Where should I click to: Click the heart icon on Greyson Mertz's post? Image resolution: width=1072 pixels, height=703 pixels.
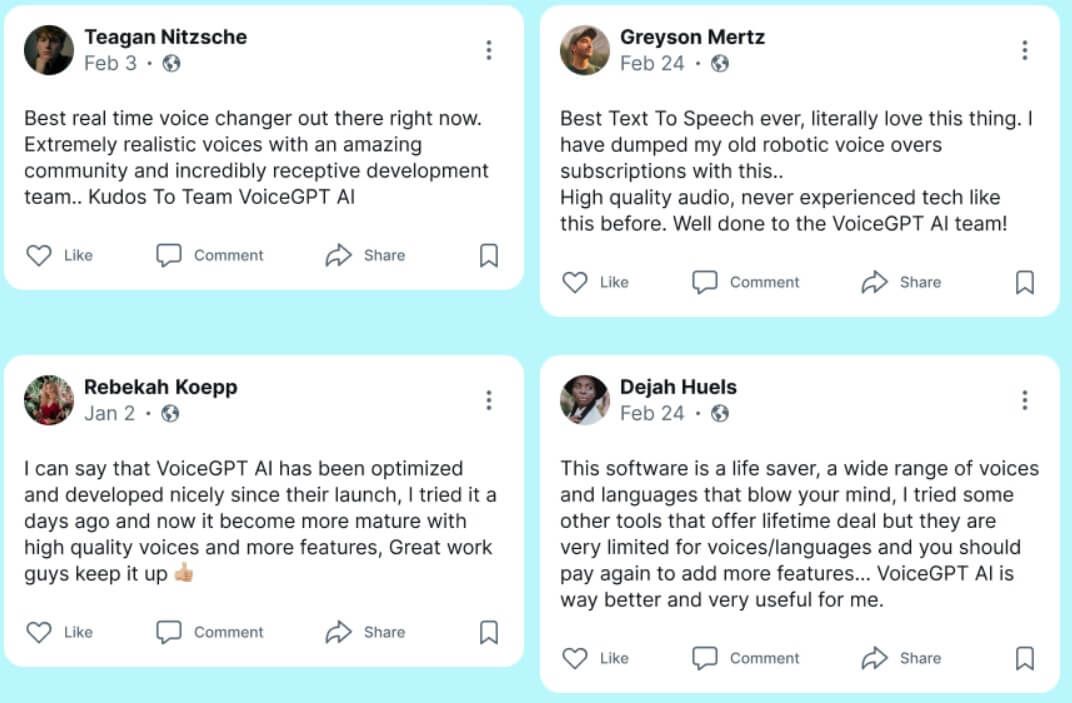575,283
